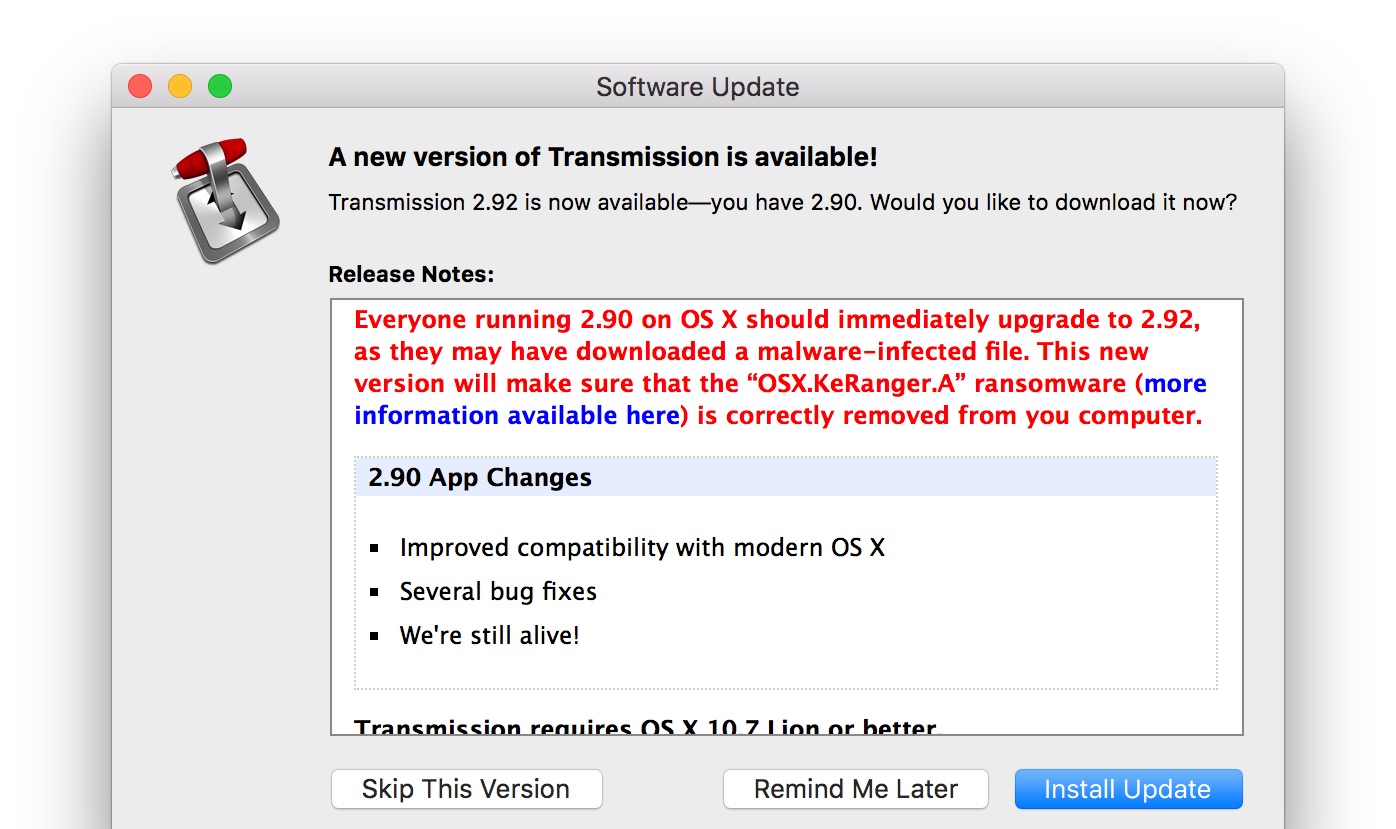This screenshot has height=829, width=1396.
Task: Click the Software Update window title
Action: [697, 87]
